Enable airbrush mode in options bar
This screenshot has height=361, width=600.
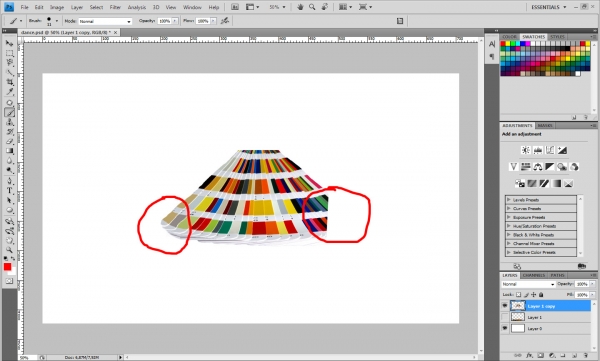(x=225, y=21)
